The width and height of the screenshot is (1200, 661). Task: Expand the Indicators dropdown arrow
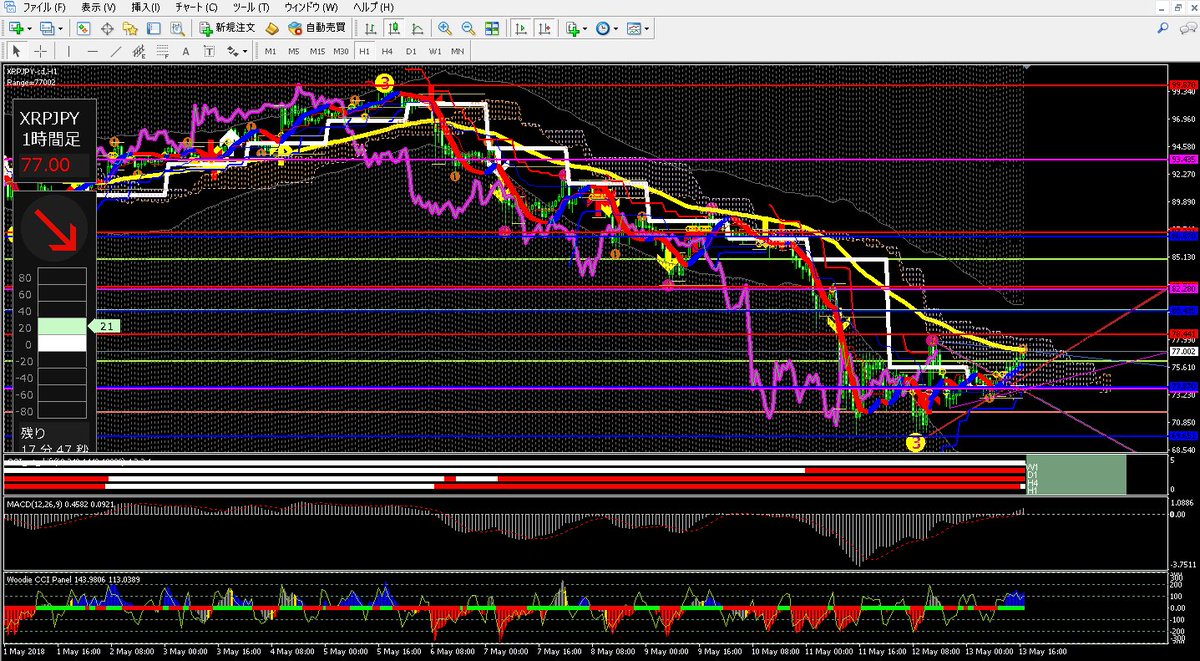[586, 30]
